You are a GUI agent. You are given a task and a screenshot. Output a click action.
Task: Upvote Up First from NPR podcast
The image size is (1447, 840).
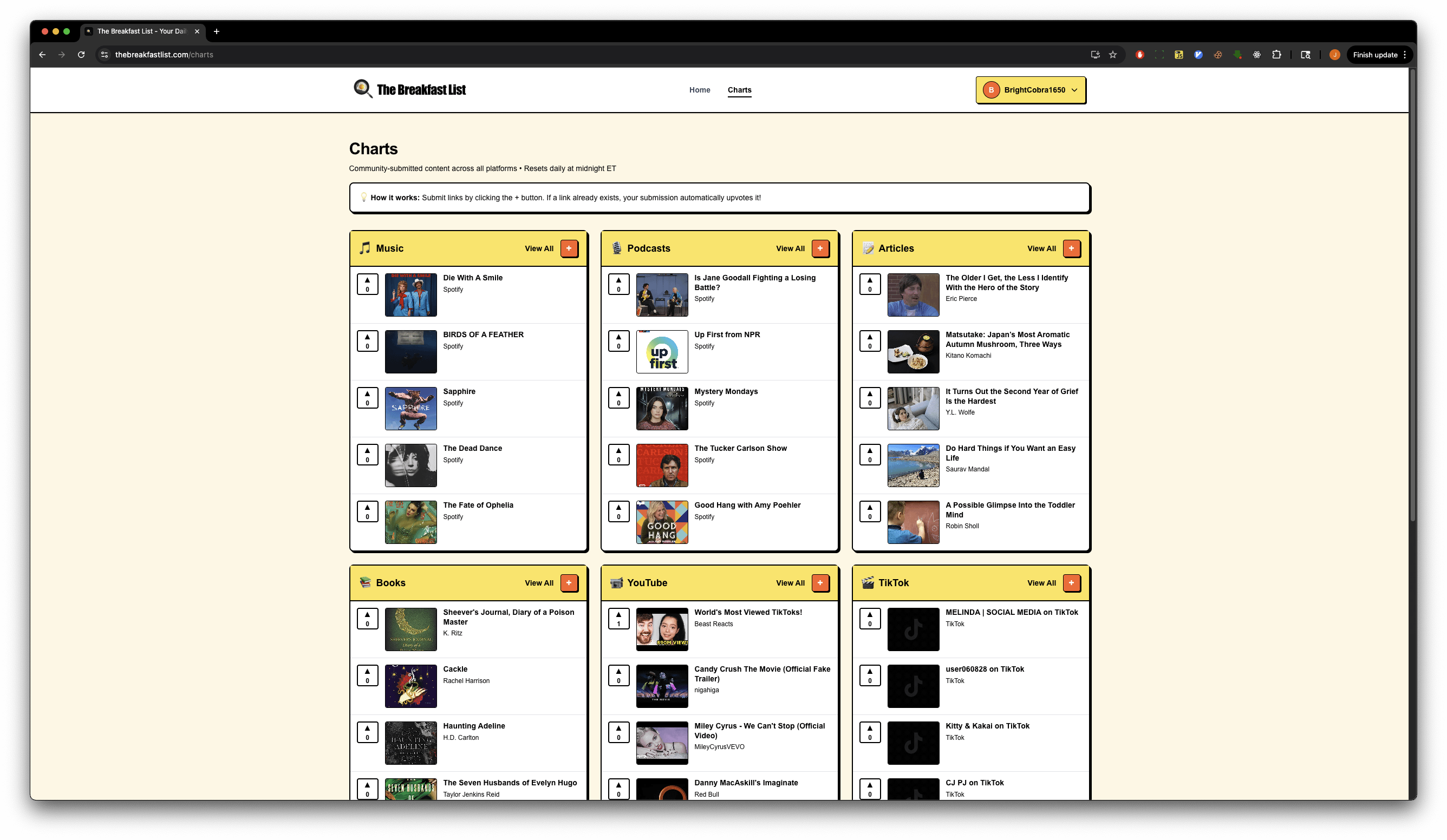[618, 341]
